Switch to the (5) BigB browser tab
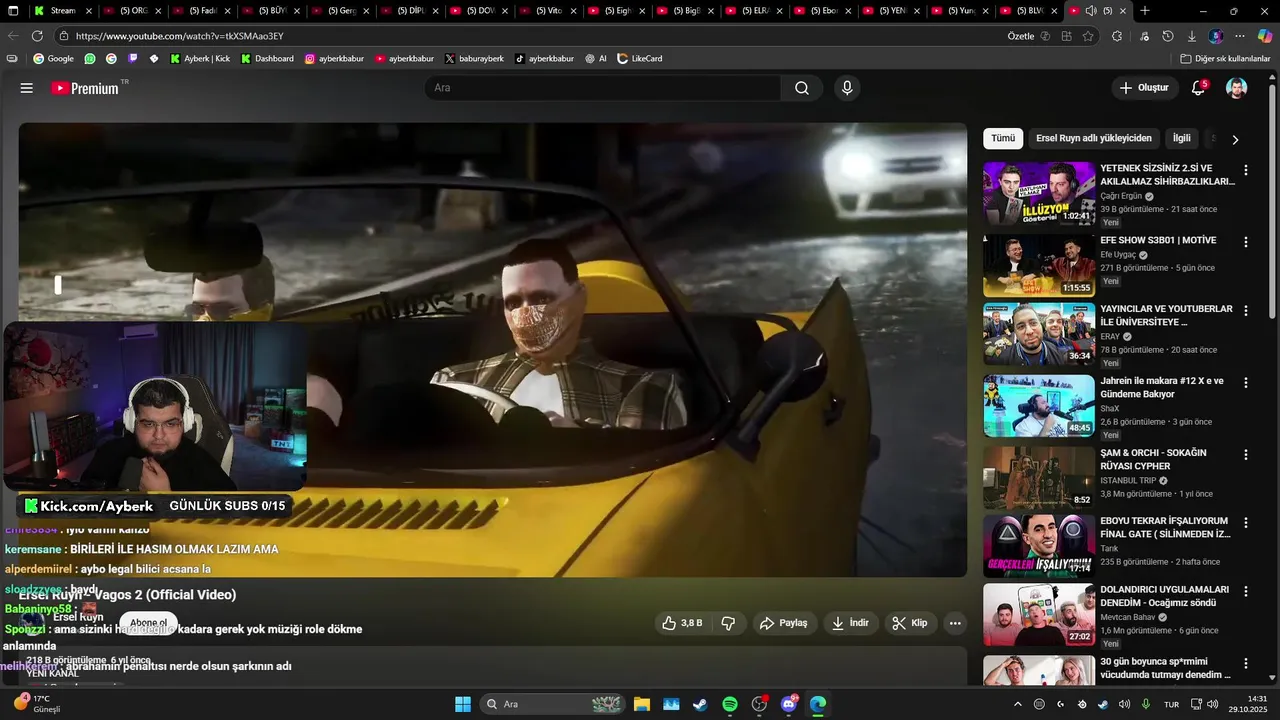 pyautogui.click(x=686, y=11)
